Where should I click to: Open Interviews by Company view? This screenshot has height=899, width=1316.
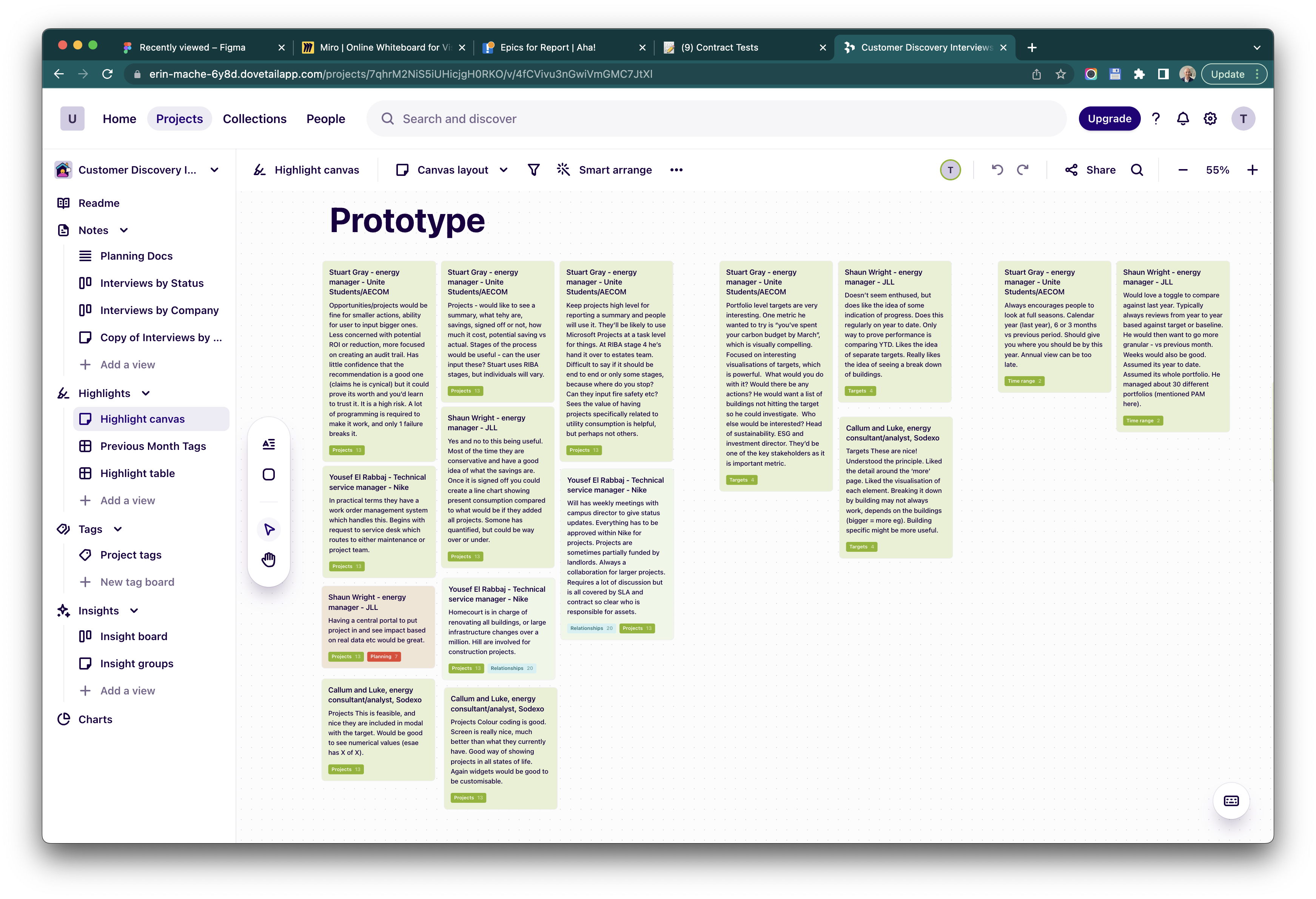tap(159, 310)
